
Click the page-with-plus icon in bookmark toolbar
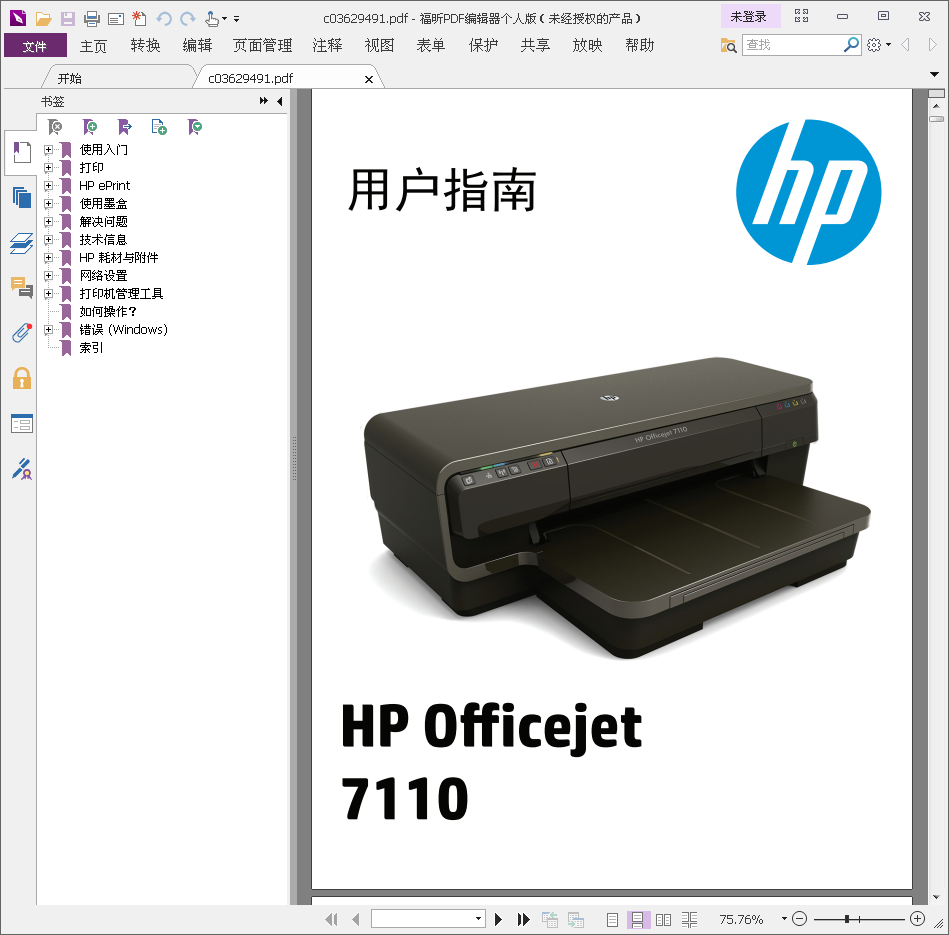coord(159,126)
